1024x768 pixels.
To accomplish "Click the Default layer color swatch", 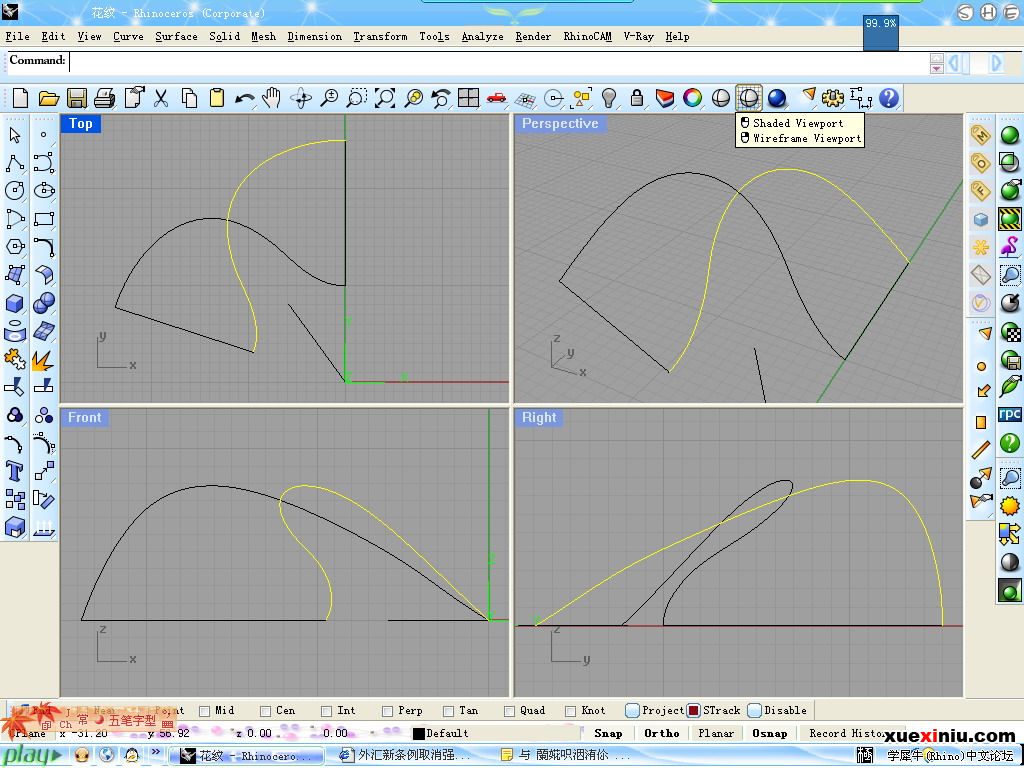I will point(419,734).
